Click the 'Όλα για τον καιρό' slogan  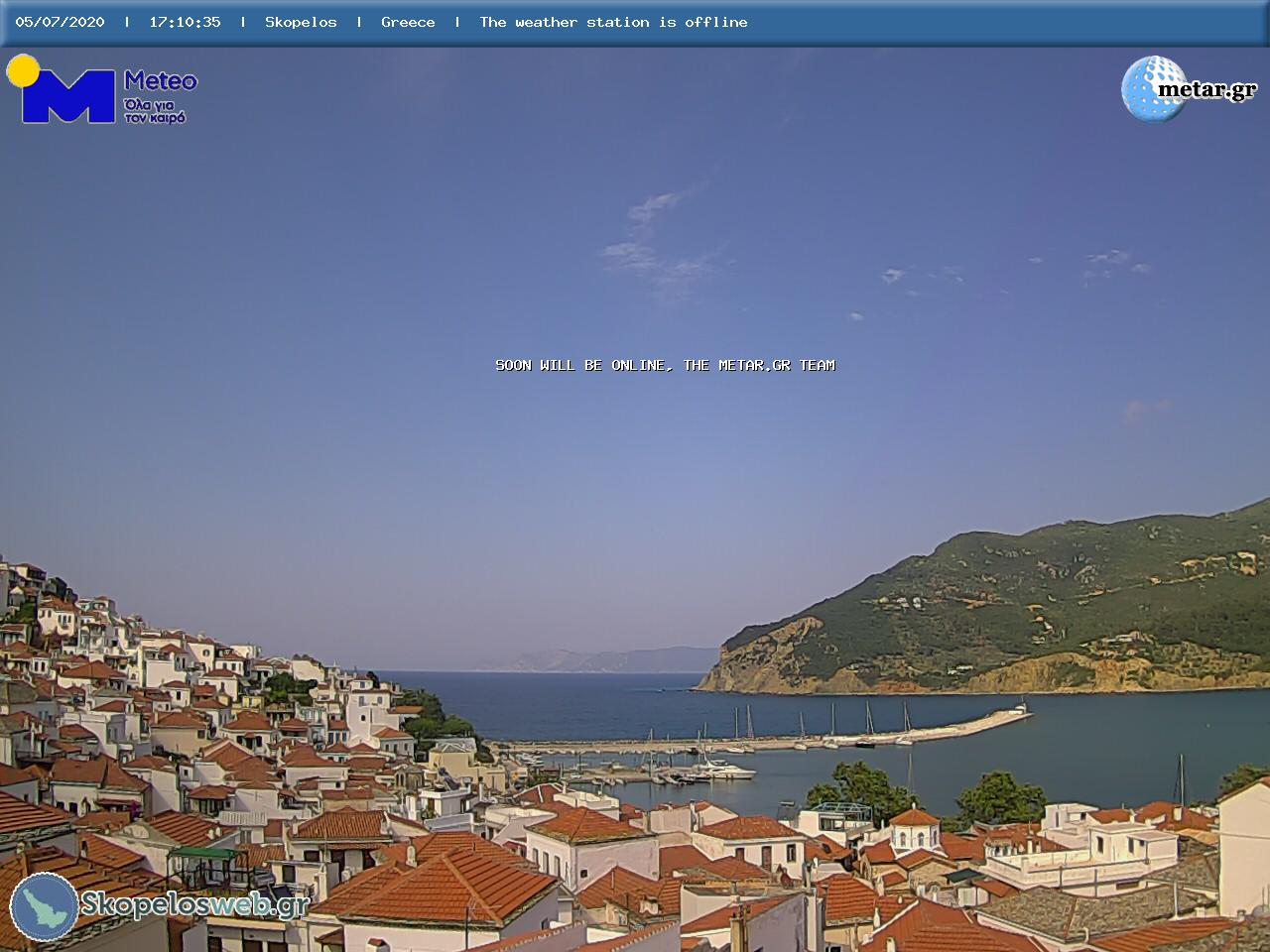[155, 110]
